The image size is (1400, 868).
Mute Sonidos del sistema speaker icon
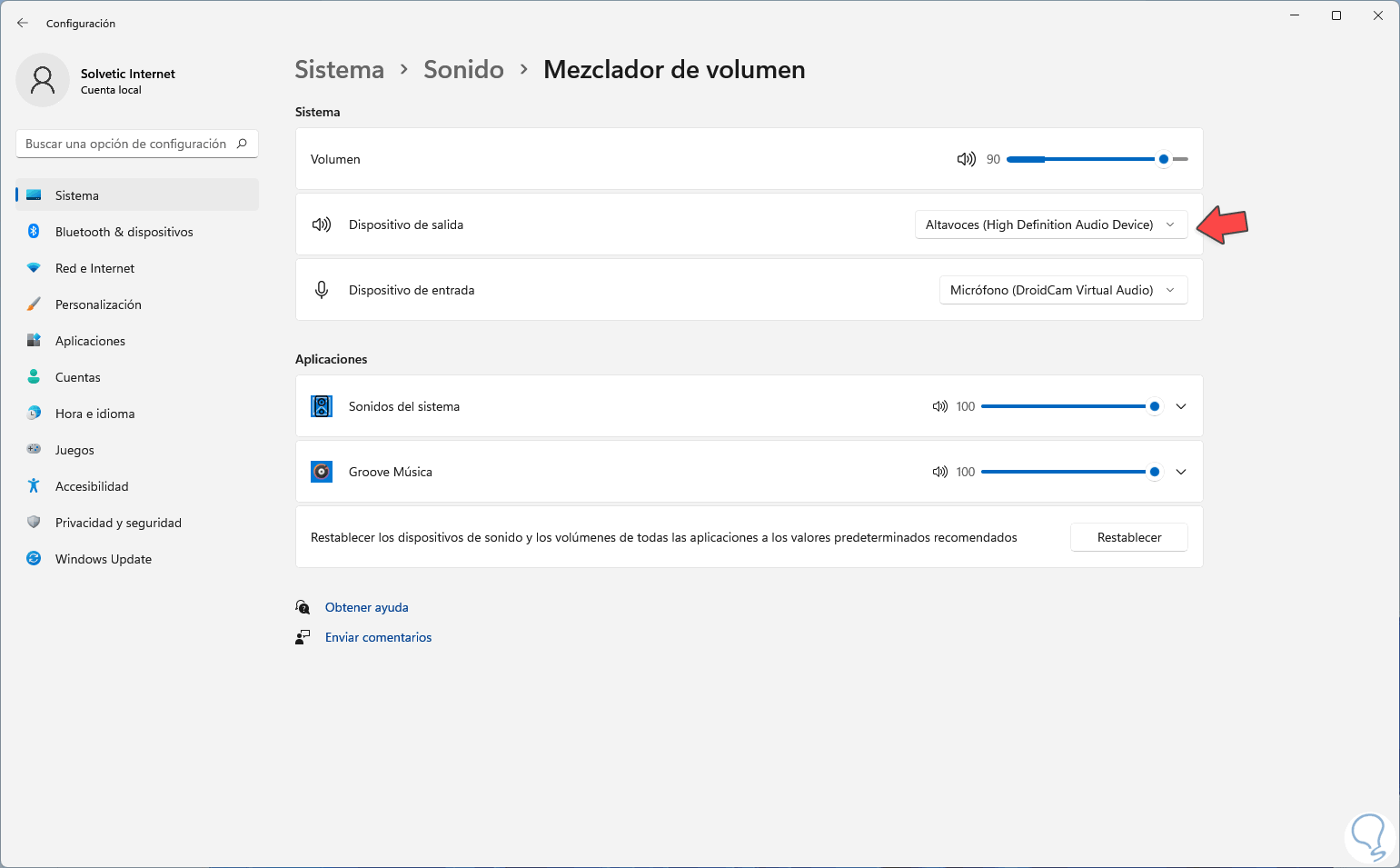click(x=939, y=406)
